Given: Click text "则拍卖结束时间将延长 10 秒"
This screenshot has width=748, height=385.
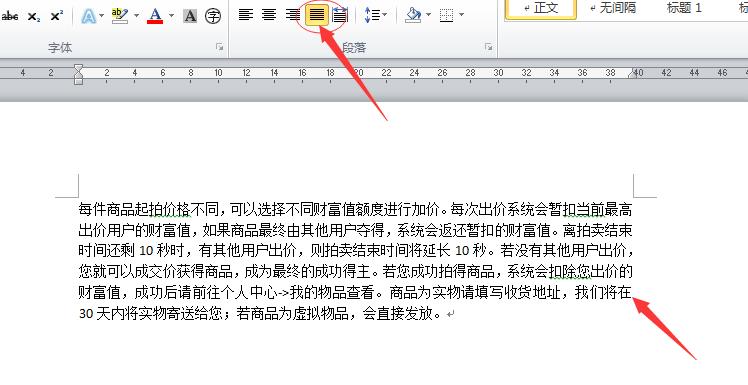Looking at the screenshot, I should tap(398, 250).
